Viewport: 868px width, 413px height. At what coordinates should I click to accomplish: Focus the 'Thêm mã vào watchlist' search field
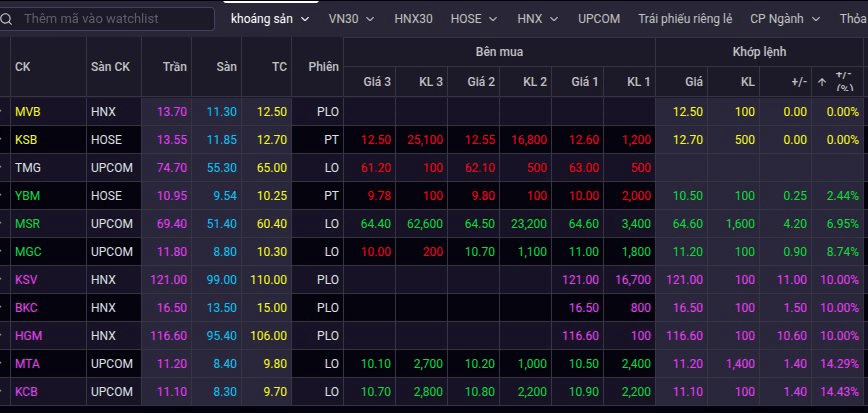(107, 19)
